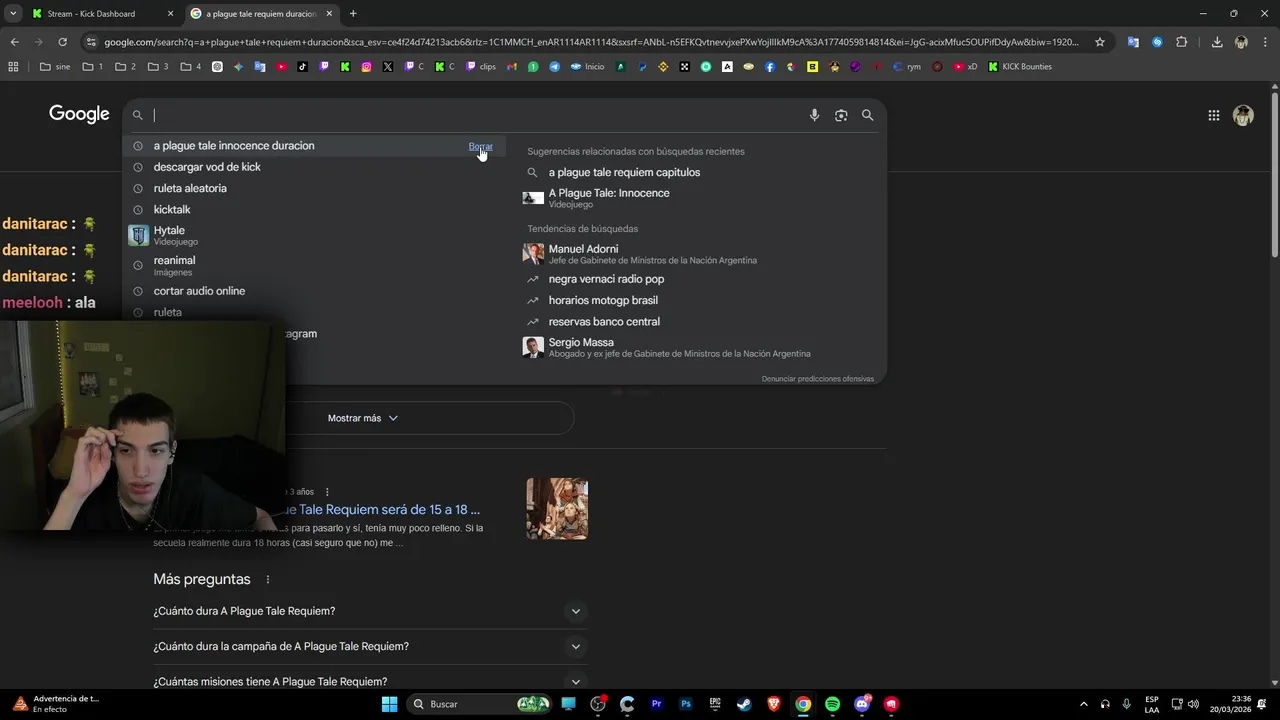Bookmark this page with the star icon
This screenshot has height=720, width=1280.
(x=1100, y=42)
